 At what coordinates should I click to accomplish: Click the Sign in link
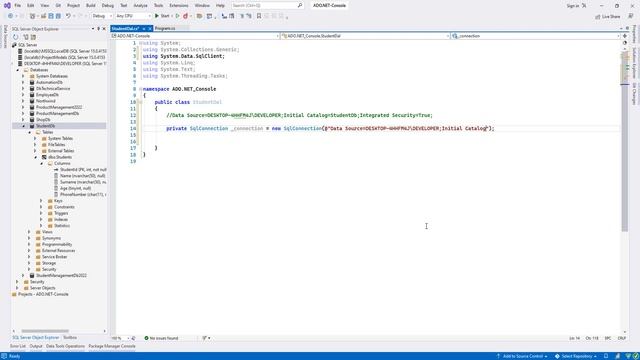[573, 6]
